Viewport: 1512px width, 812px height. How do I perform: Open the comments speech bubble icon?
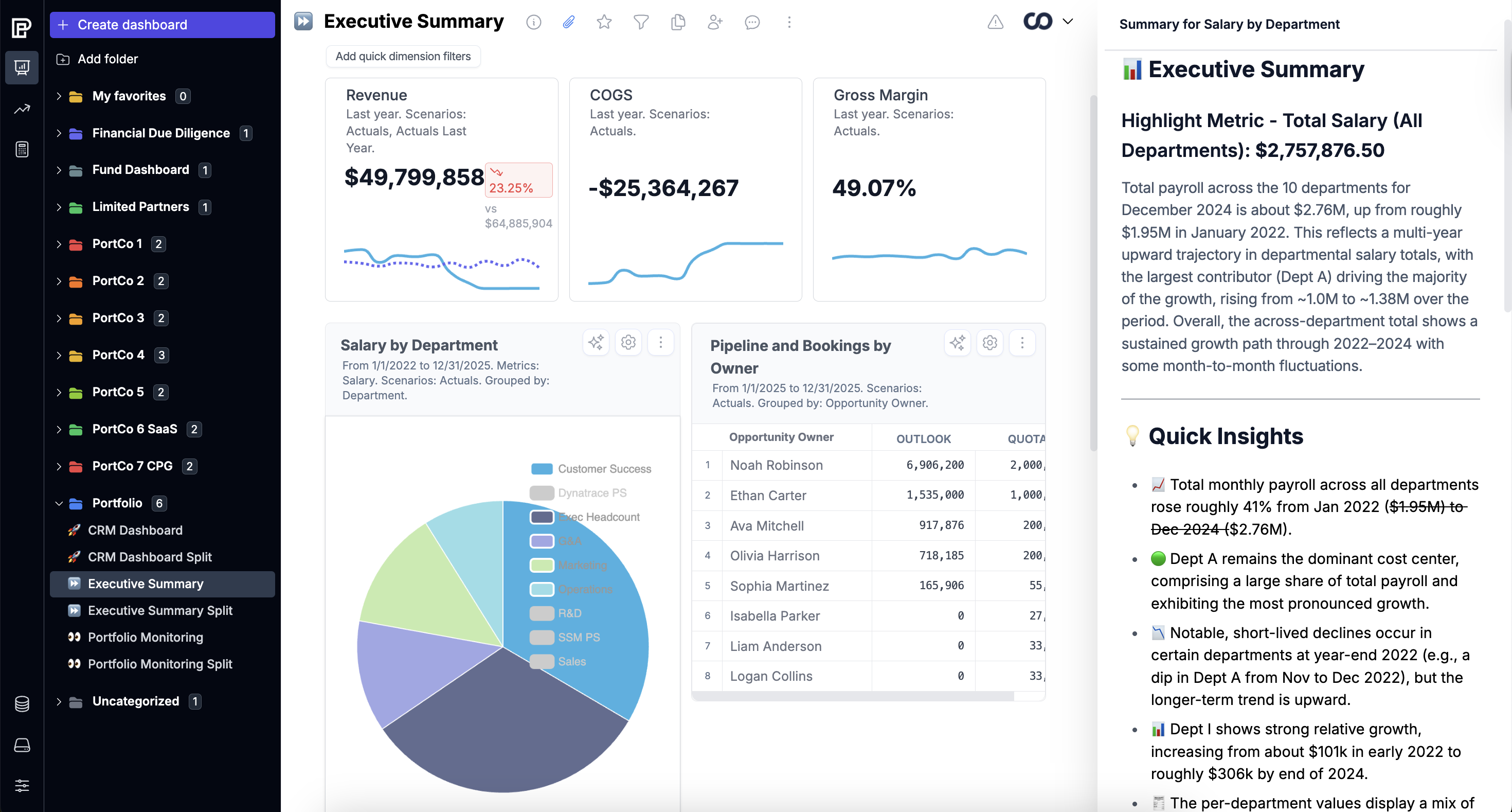point(752,22)
